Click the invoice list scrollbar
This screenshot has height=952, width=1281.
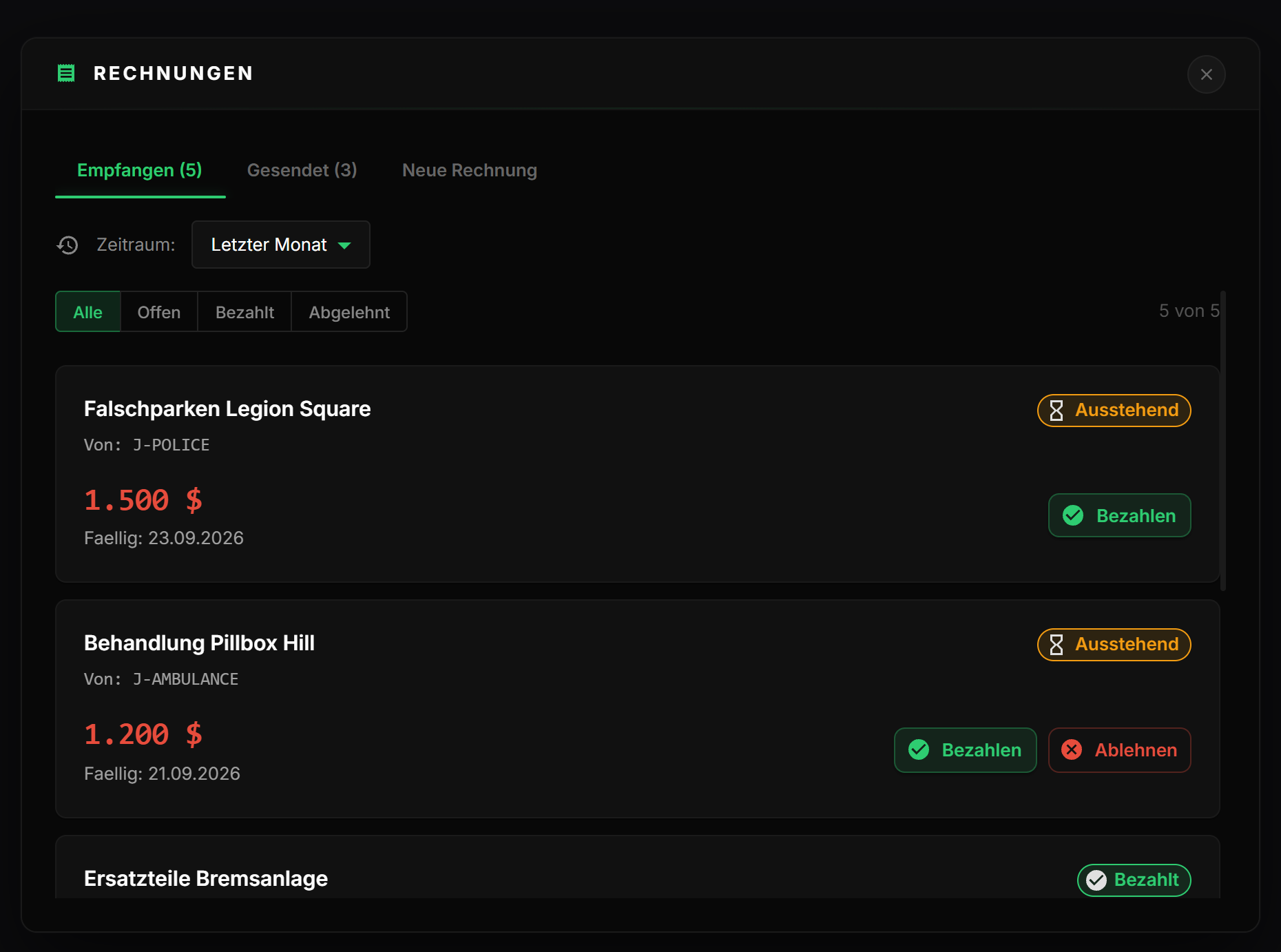[x=1223, y=441]
